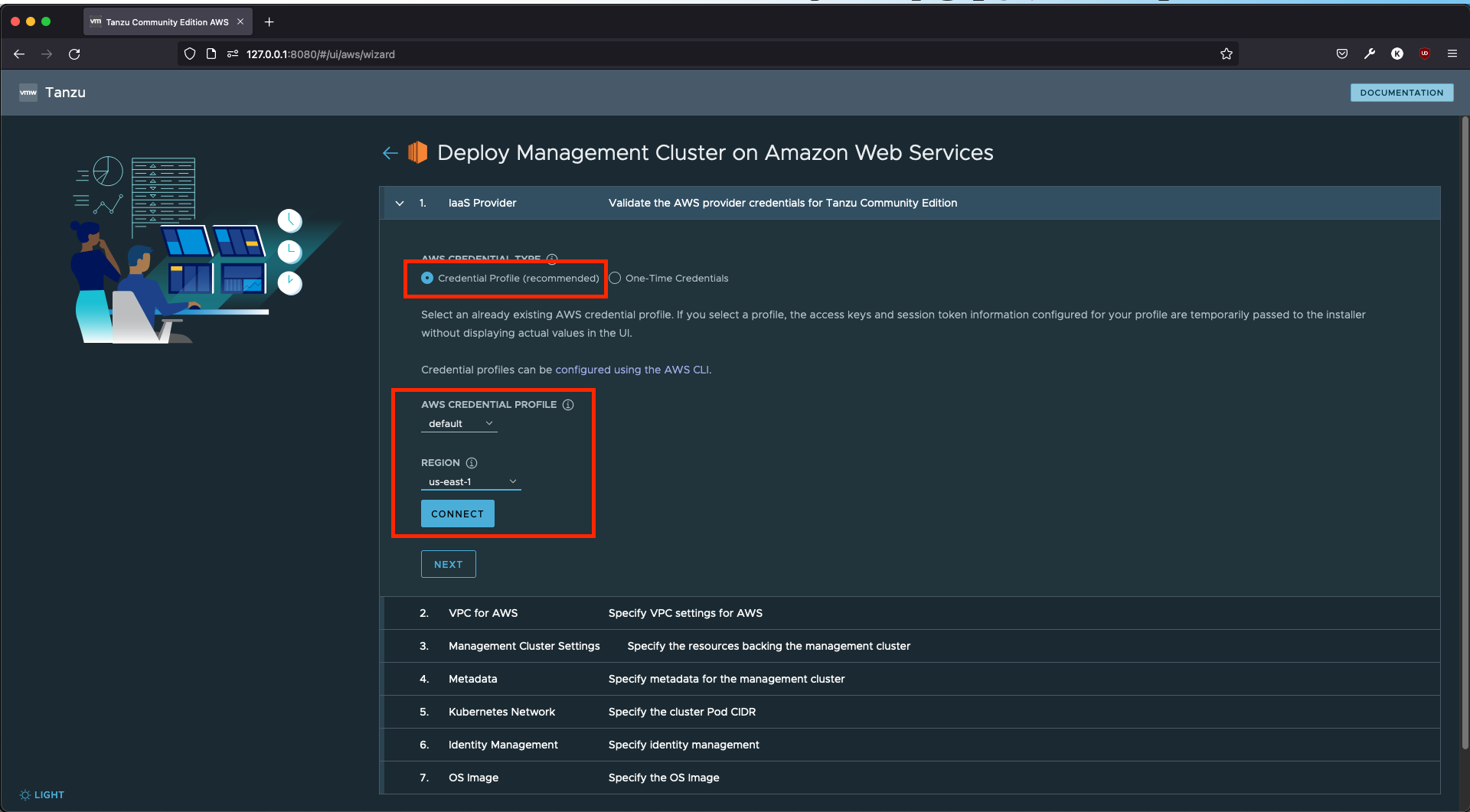1470x812 pixels.
Task: Select the Tanzu Community Edition AWS tab
Action: [167, 22]
